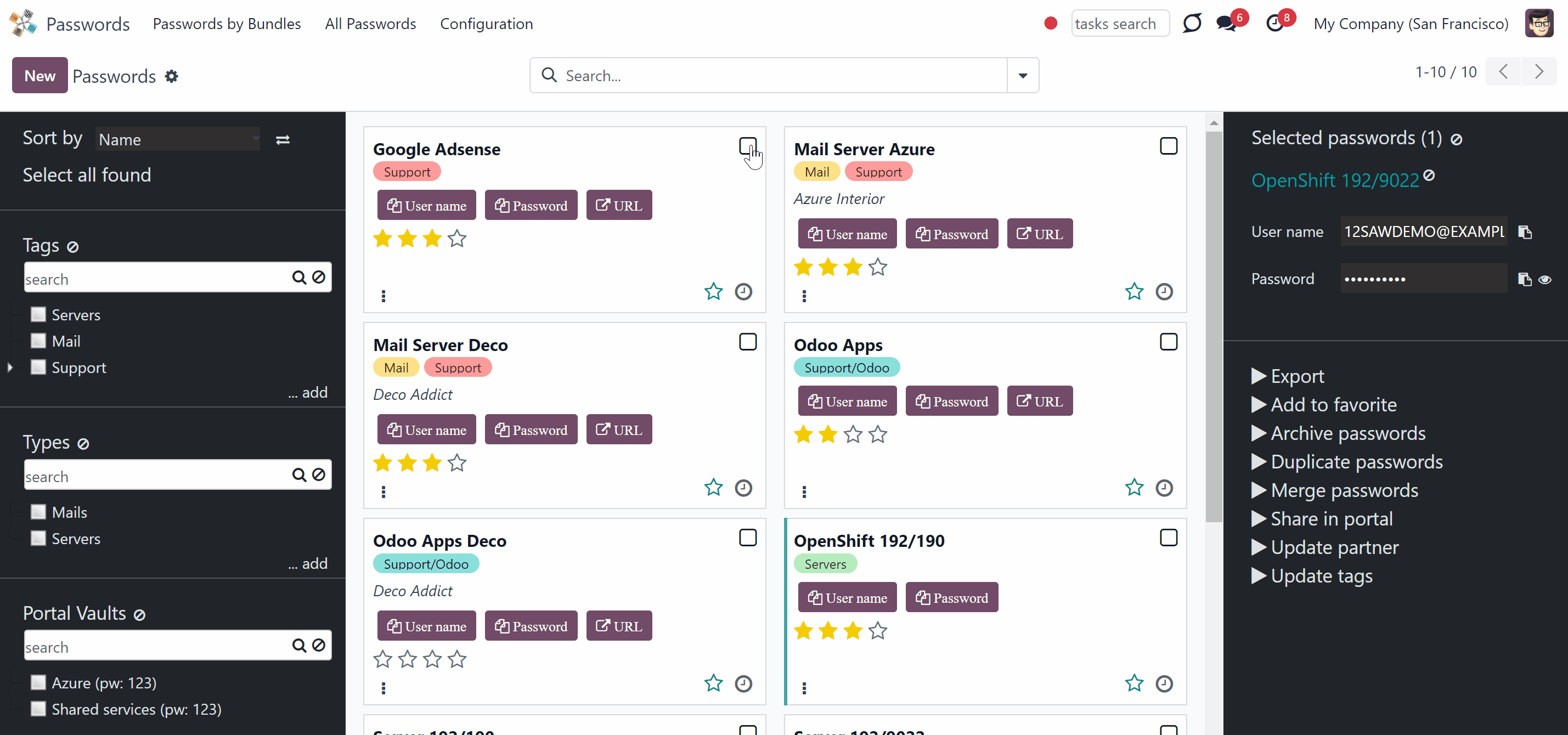Open the Passwords by Bundles menu

click(x=227, y=24)
